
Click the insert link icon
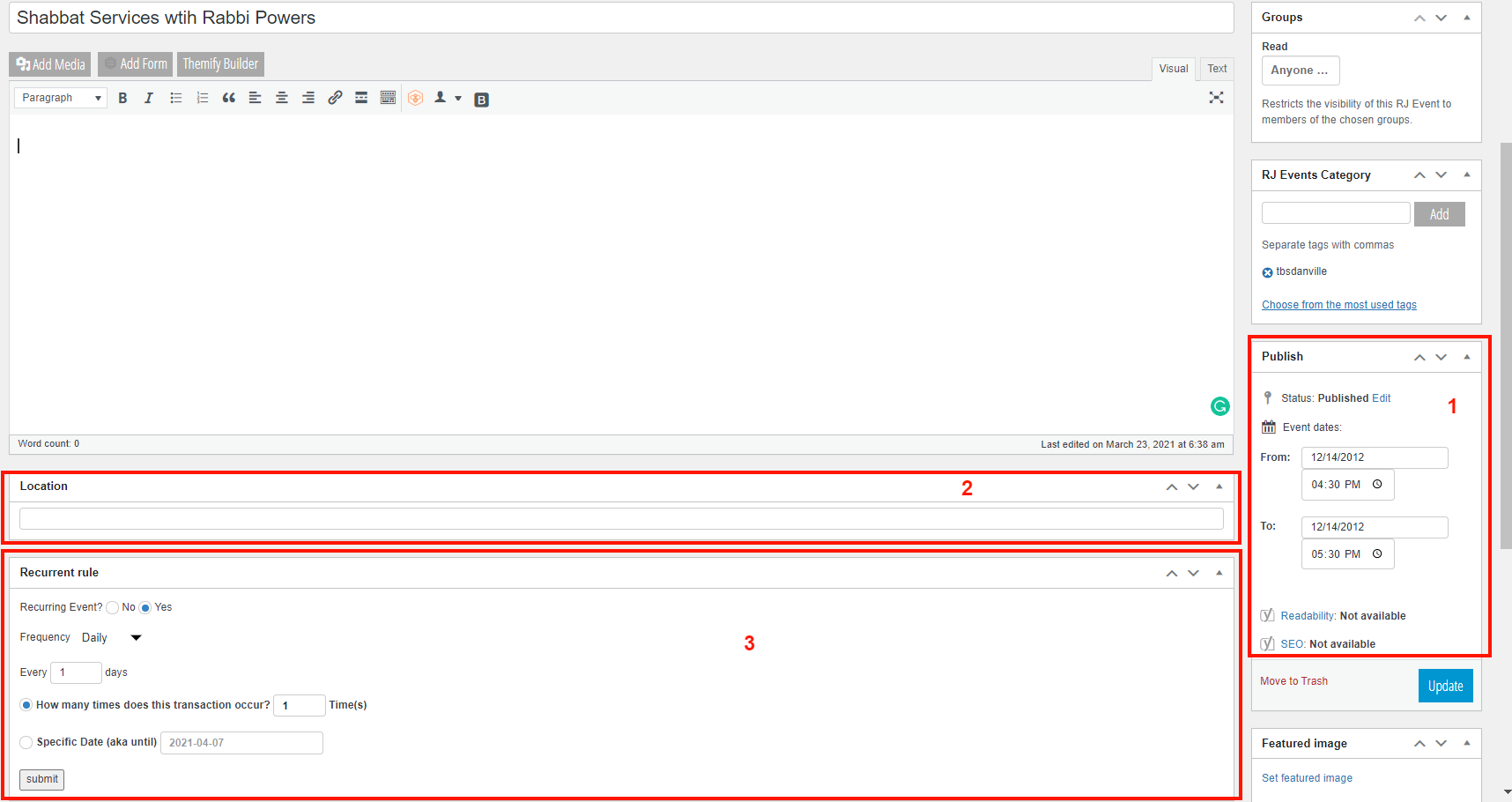coord(335,98)
